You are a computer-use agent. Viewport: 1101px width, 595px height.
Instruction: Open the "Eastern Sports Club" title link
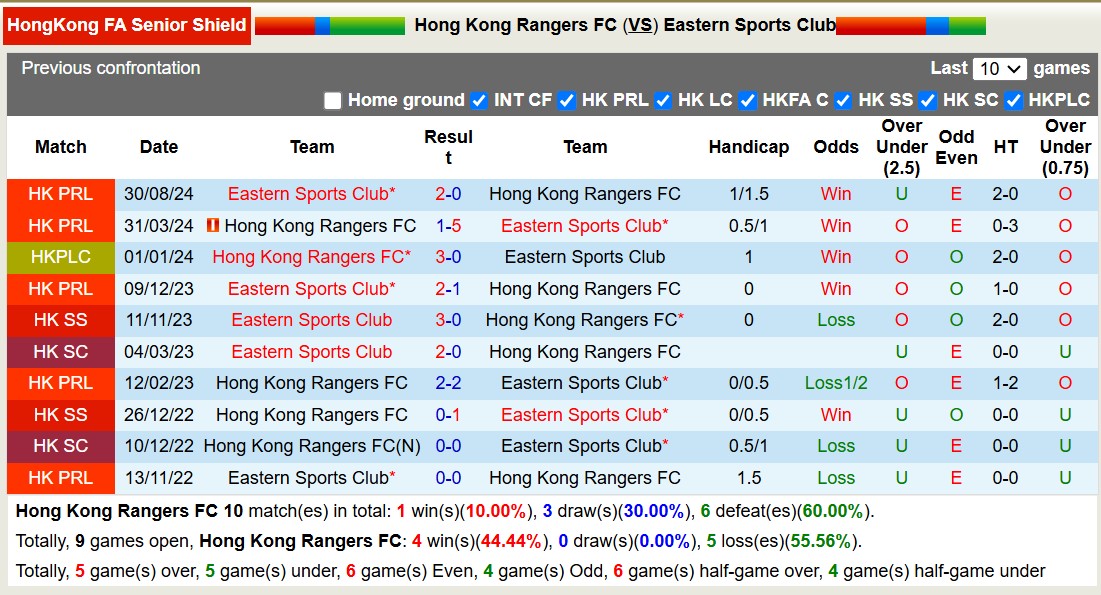(752, 24)
